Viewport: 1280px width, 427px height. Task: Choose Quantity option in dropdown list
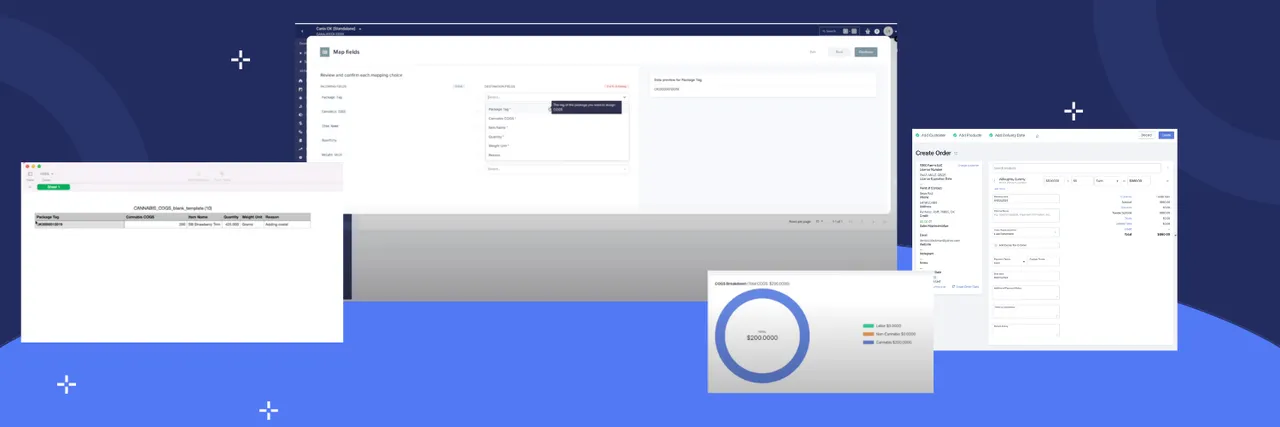(x=556, y=137)
